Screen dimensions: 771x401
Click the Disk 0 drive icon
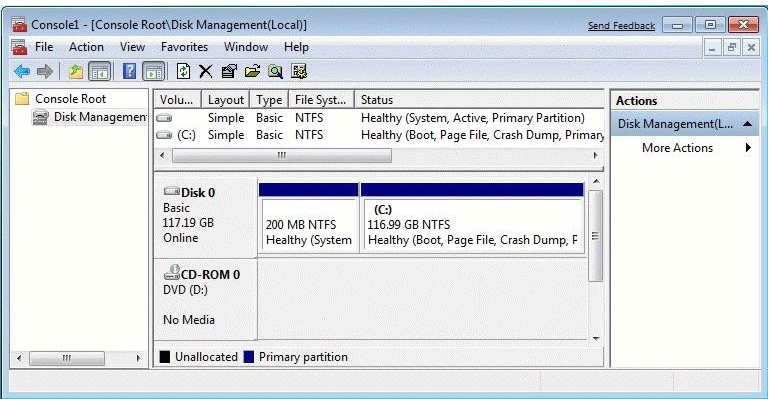point(172,191)
